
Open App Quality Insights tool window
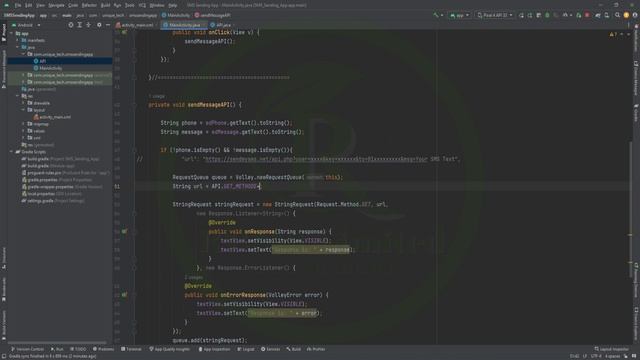pos(169,349)
